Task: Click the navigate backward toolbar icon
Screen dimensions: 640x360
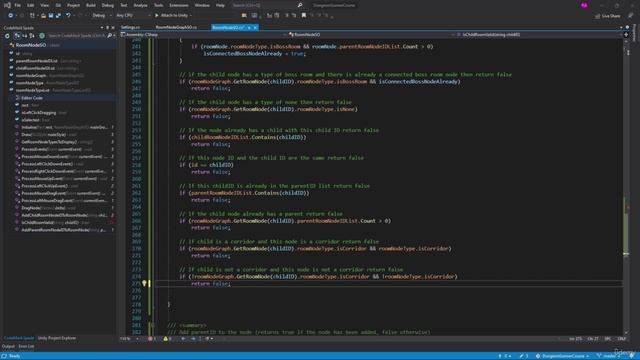Action: pyautogui.click(x=11, y=16)
